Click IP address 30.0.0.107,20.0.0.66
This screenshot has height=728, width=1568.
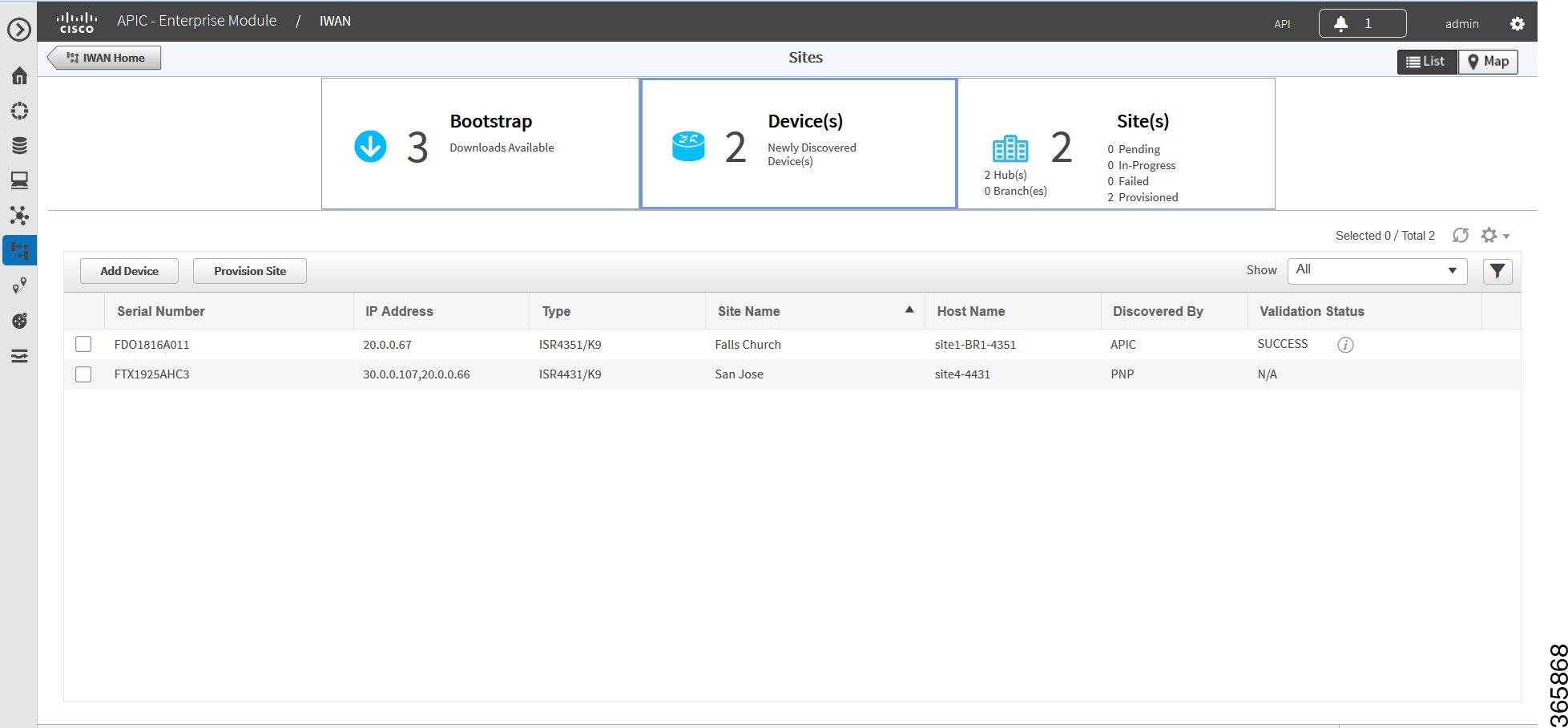(416, 374)
